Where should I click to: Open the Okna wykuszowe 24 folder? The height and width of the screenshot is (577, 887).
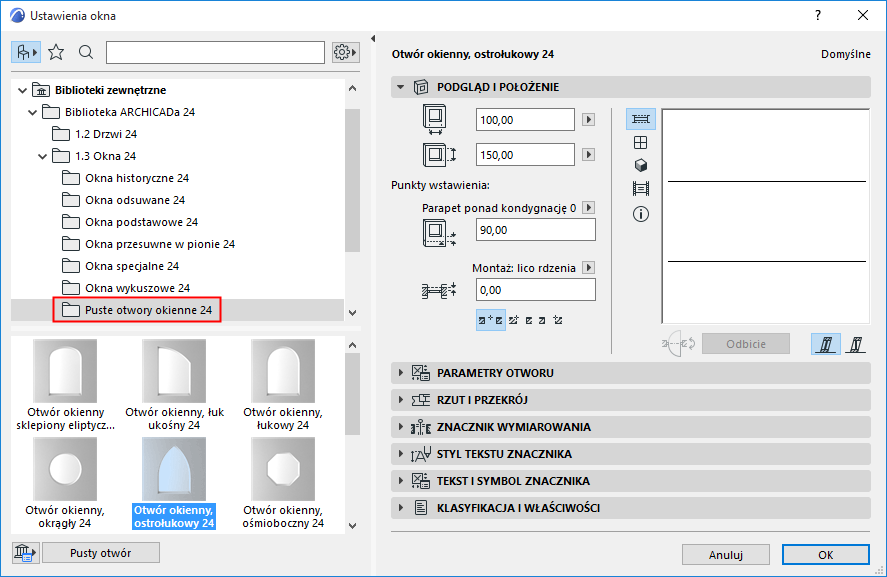(126, 288)
